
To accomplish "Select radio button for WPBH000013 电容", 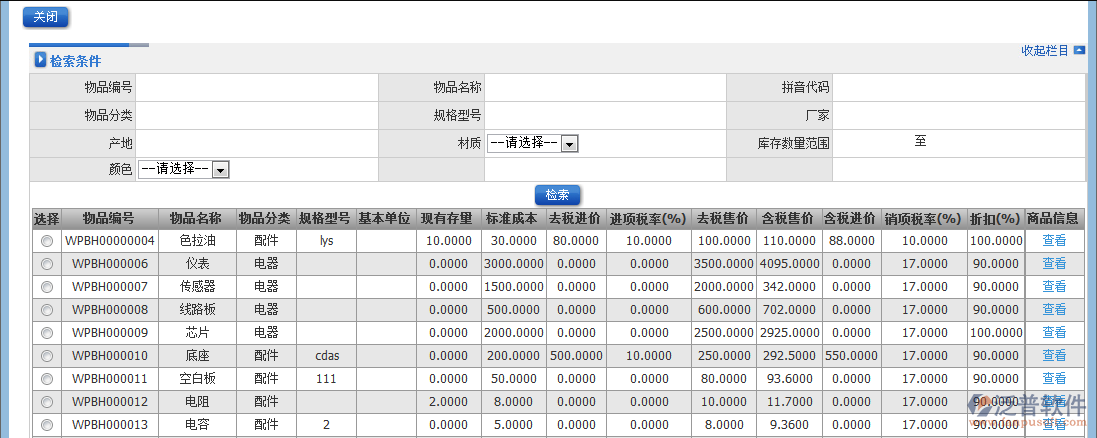I will 47,425.
